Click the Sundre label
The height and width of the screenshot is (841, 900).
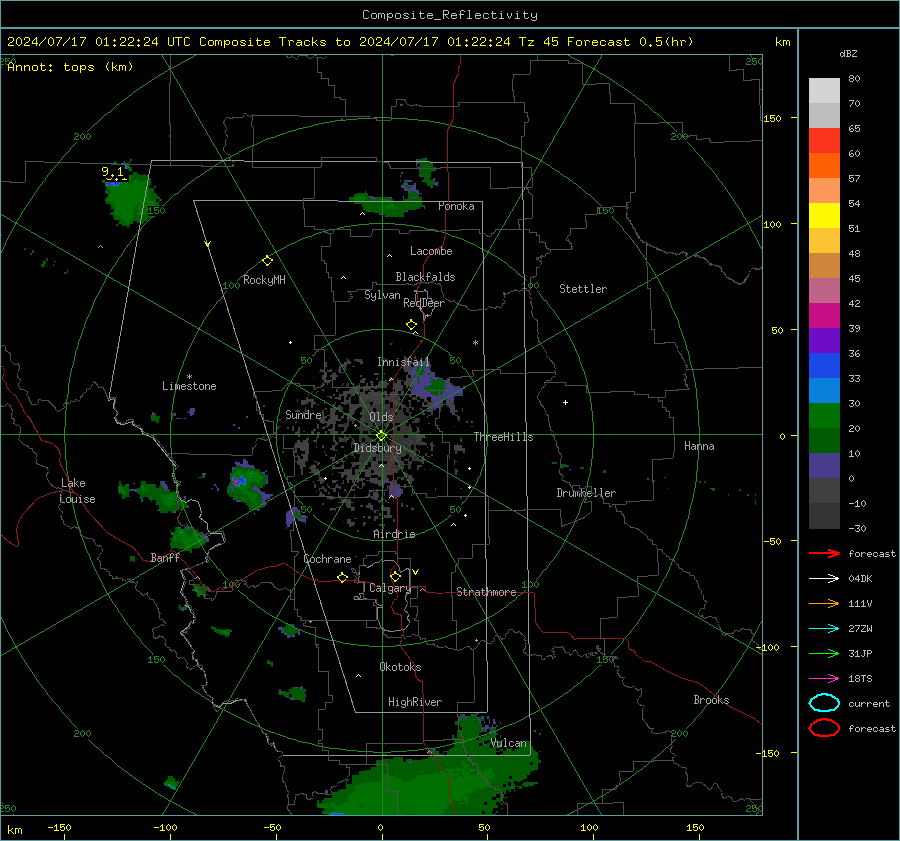pos(304,415)
